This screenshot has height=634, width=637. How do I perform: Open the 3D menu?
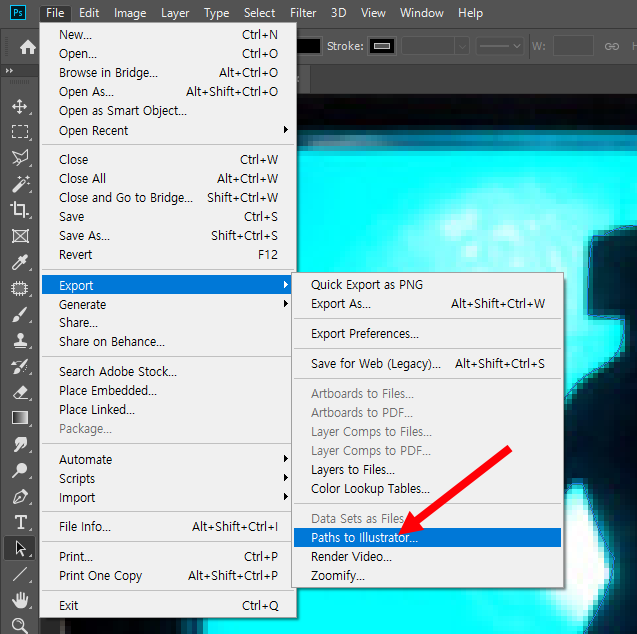click(338, 13)
